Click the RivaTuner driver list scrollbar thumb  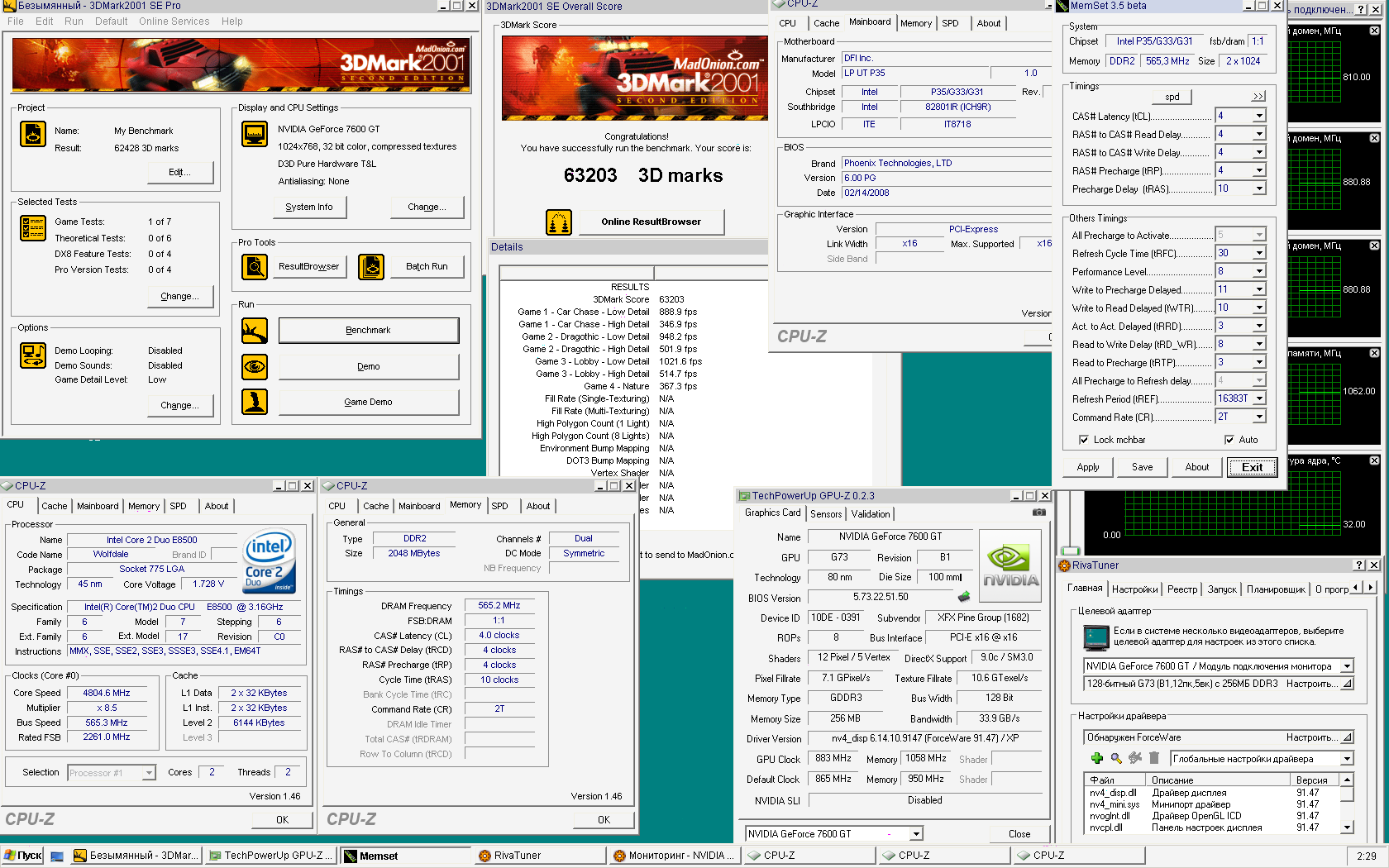click(x=1347, y=794)
